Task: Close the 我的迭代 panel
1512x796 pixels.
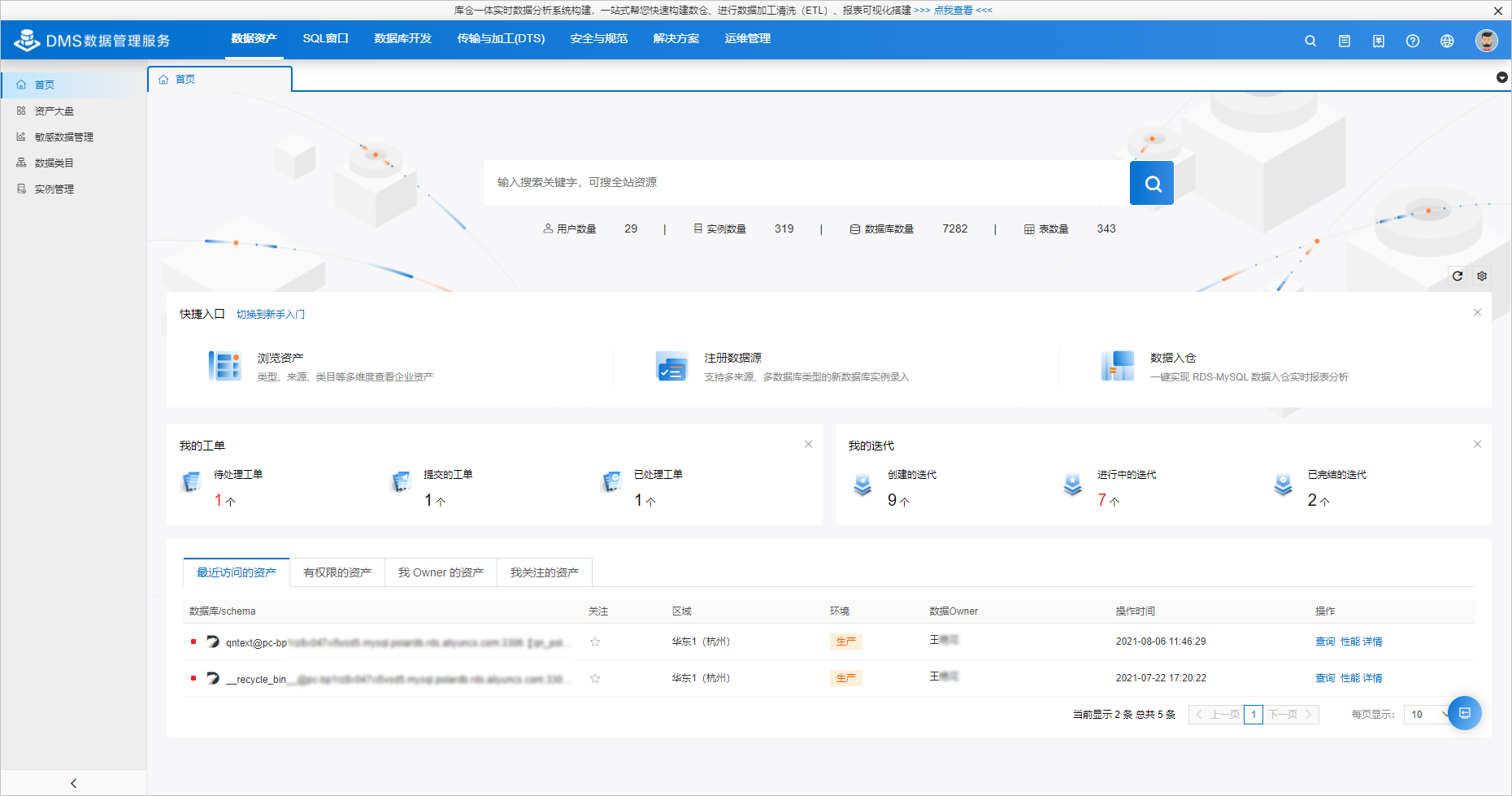Action: click(x=1478, y=444)
